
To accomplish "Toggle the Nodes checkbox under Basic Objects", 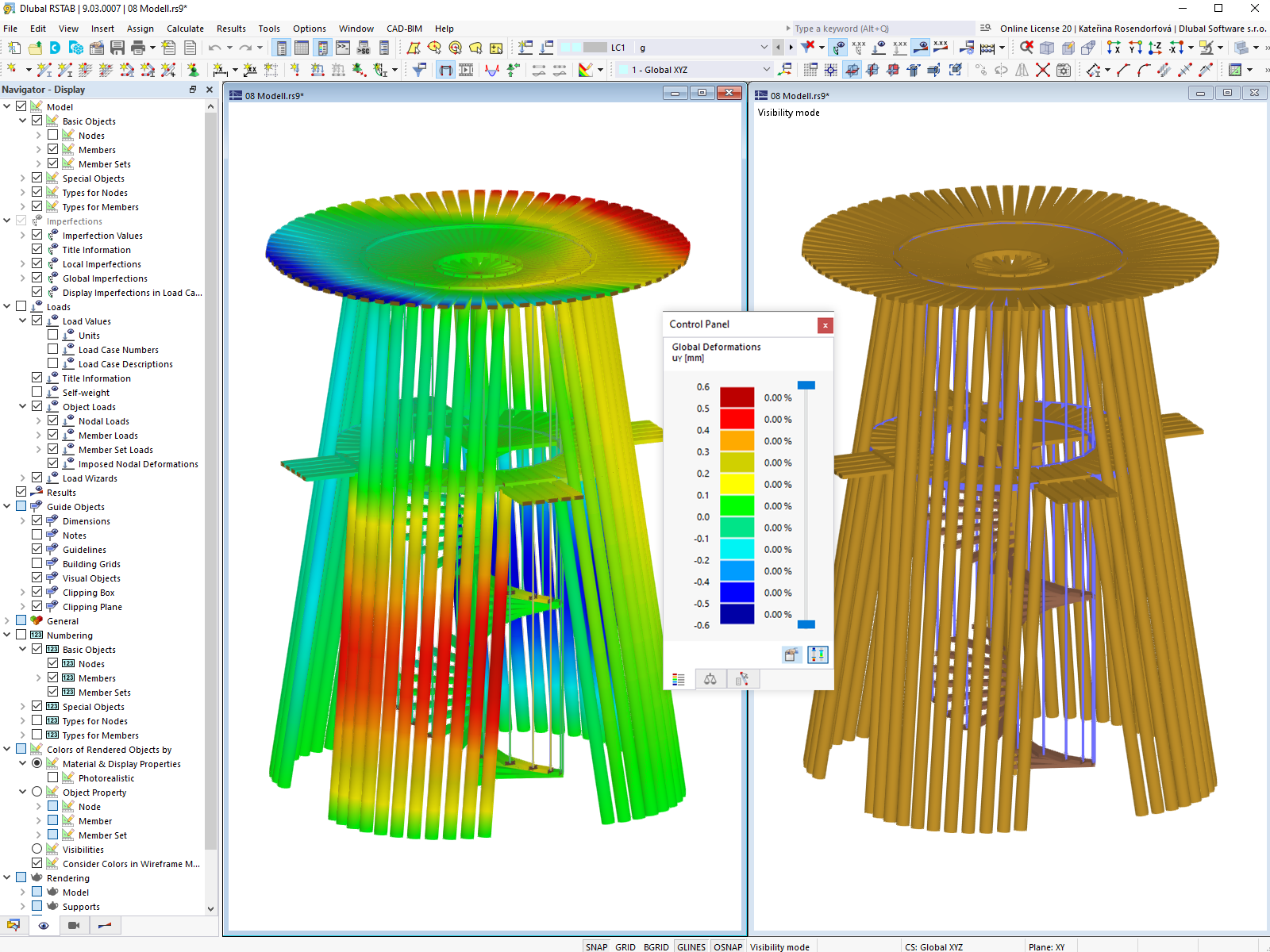I will tap(52, 135).
